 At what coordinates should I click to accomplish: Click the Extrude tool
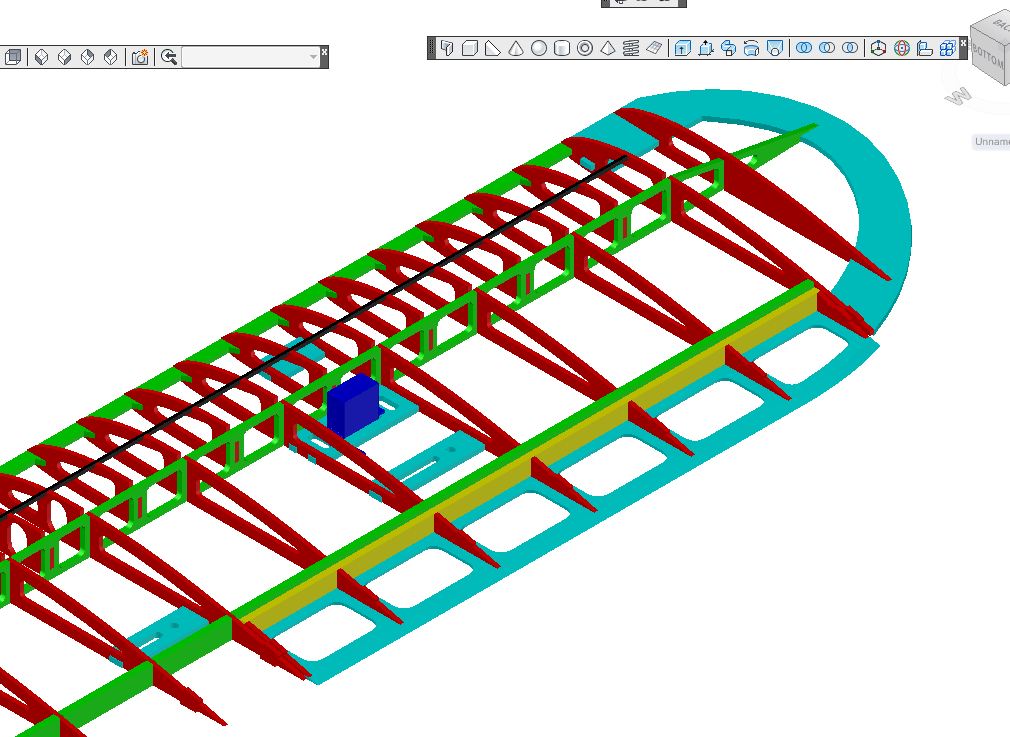pyautogui.click(x=683, y=48)
